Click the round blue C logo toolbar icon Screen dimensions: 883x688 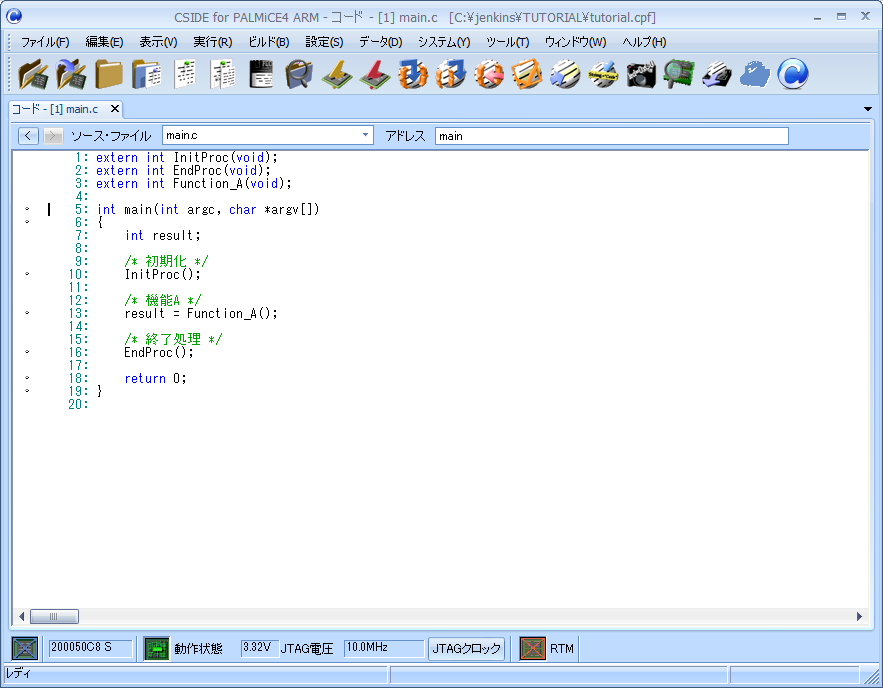click(793, 74)
